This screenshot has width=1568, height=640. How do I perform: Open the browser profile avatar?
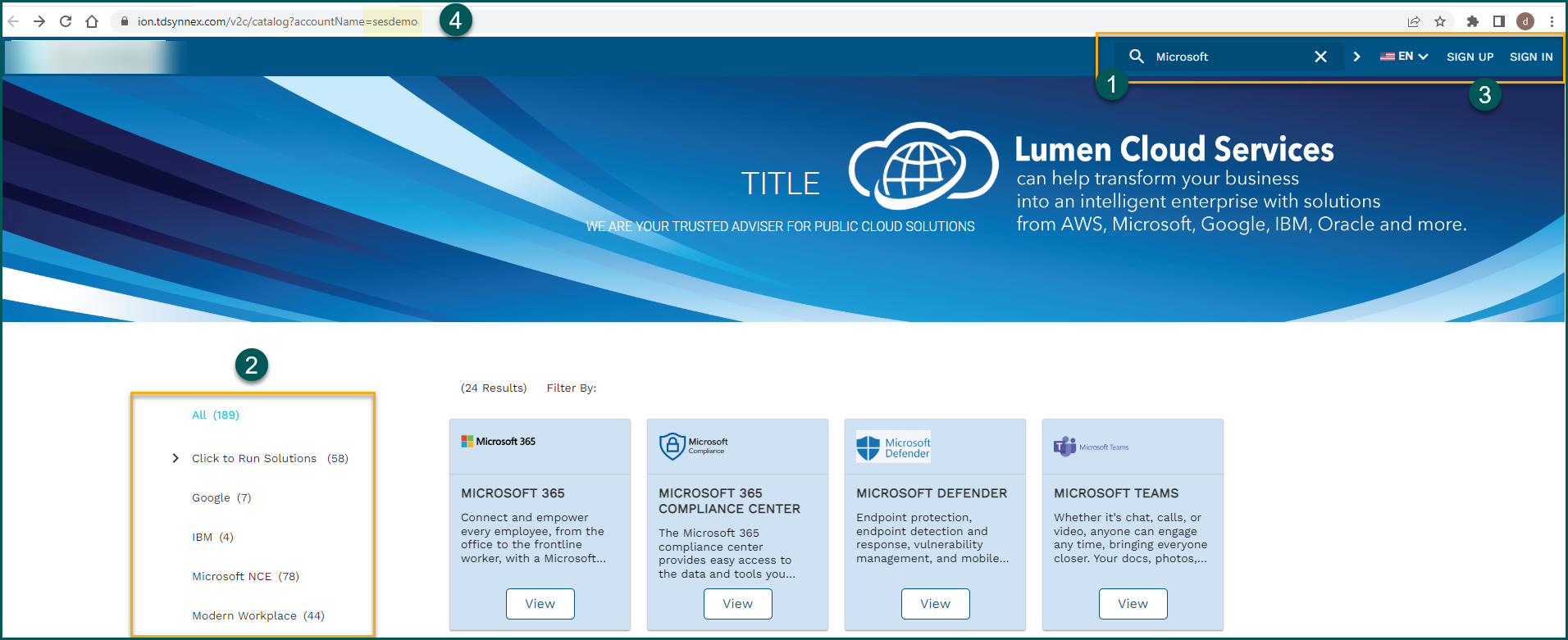1525,21
